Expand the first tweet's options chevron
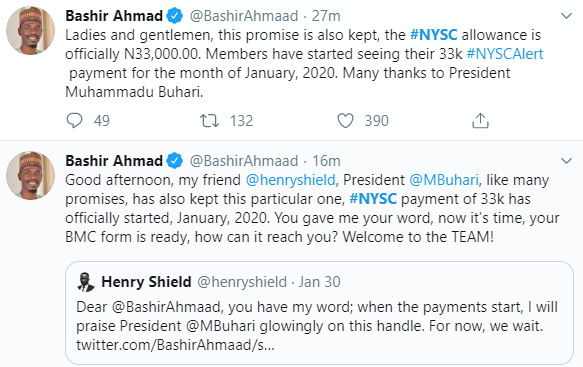Screen dimensions: 583x367 pyautogui.click(x=566, y=16)
